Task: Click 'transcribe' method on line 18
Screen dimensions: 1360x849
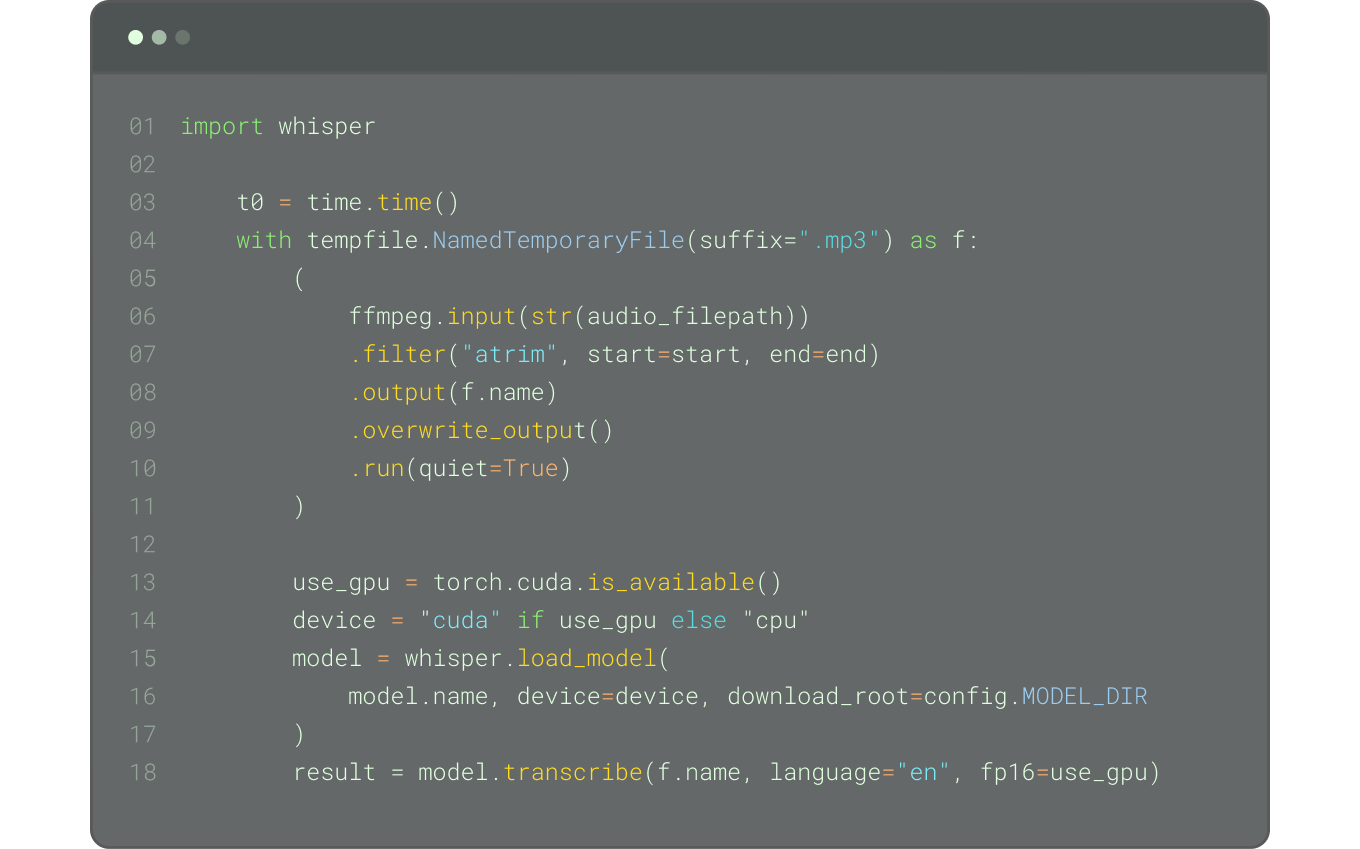Action: (x=573, y=773)
